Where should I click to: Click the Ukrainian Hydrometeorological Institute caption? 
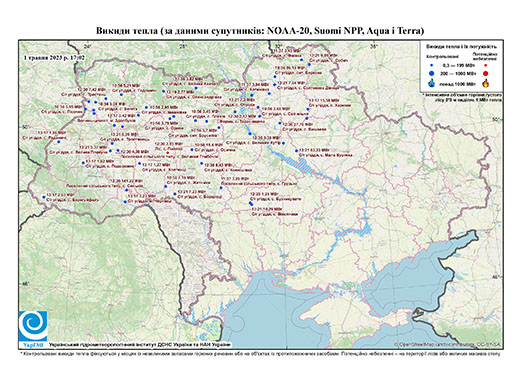(140, 345)
